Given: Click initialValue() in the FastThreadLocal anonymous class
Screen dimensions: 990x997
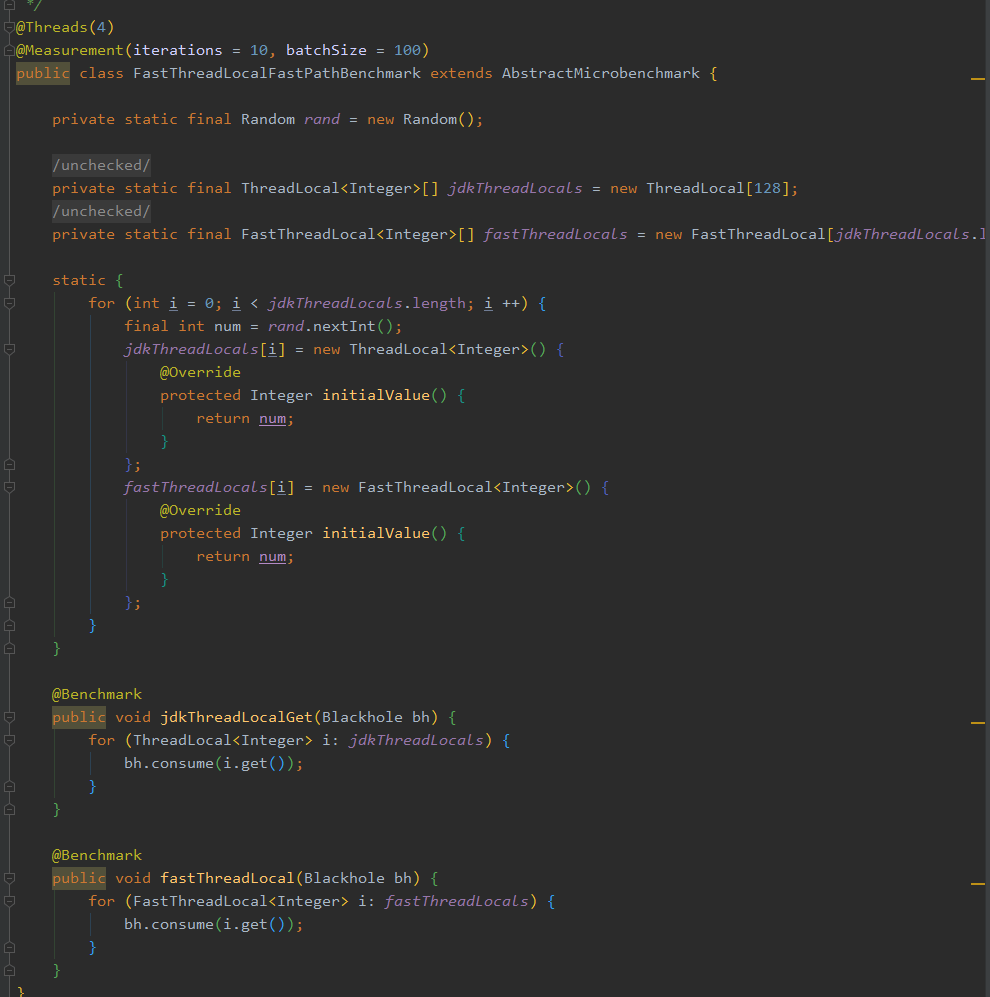Looking at the screenshot, I should point(385,533).
